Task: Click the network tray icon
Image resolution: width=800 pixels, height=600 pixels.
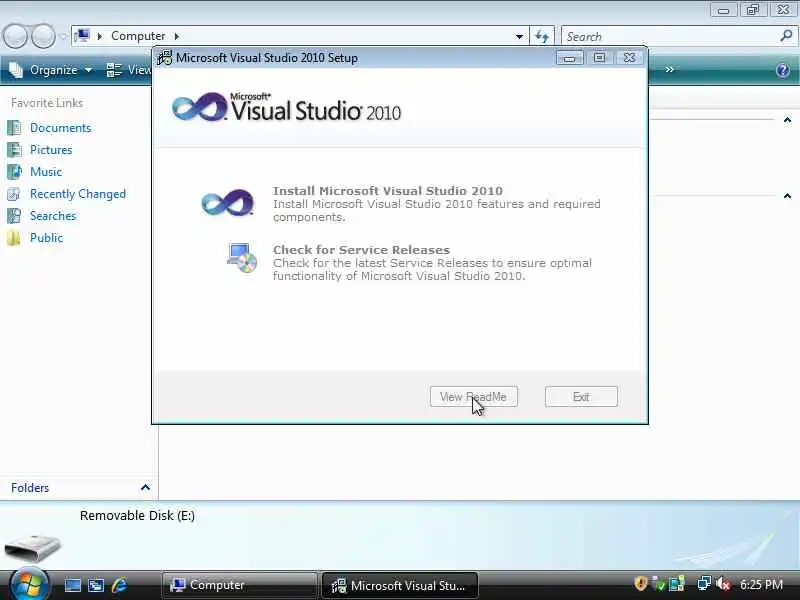Action: [x=704, y=583]
